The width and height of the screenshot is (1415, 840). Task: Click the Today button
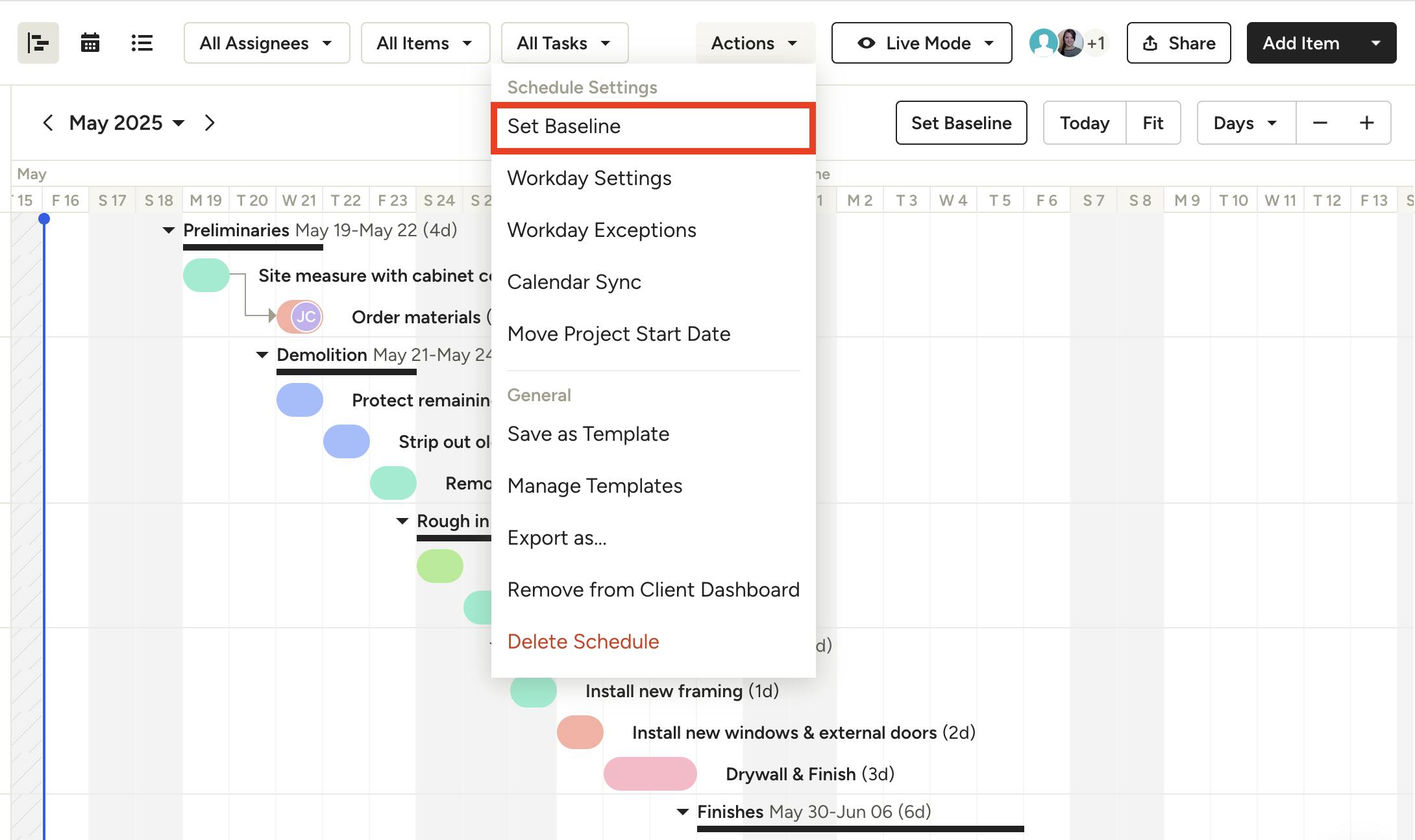coord(1084,123)
